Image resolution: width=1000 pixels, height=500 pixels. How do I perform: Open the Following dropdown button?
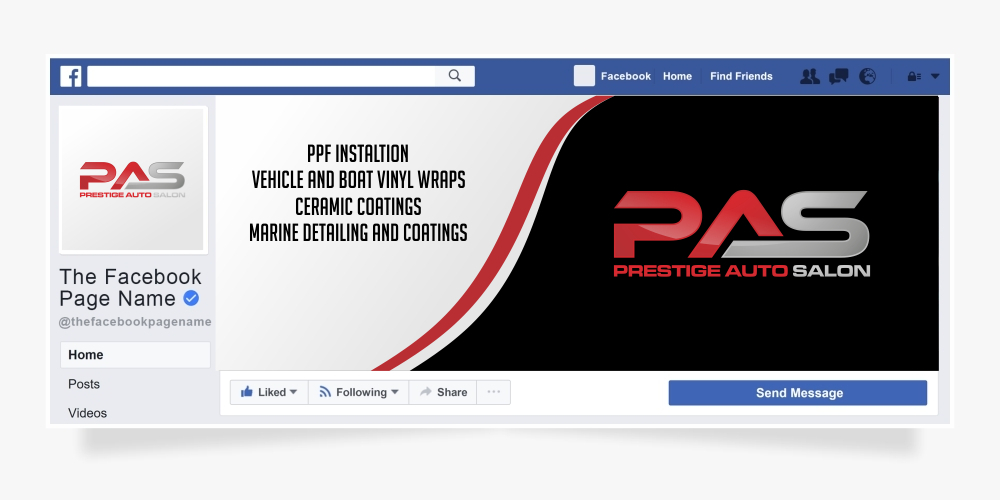(358, 392)
